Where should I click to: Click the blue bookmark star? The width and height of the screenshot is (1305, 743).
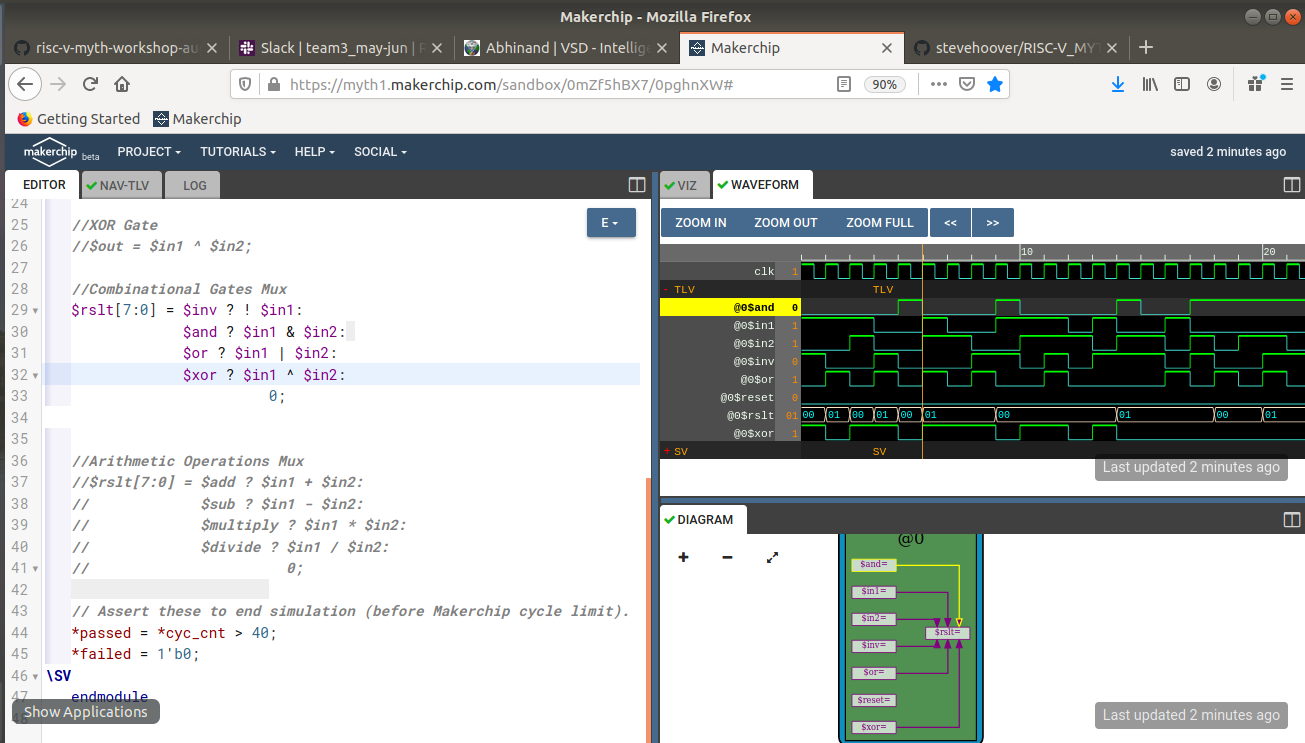pyautogui.click(x=995, y=85)
